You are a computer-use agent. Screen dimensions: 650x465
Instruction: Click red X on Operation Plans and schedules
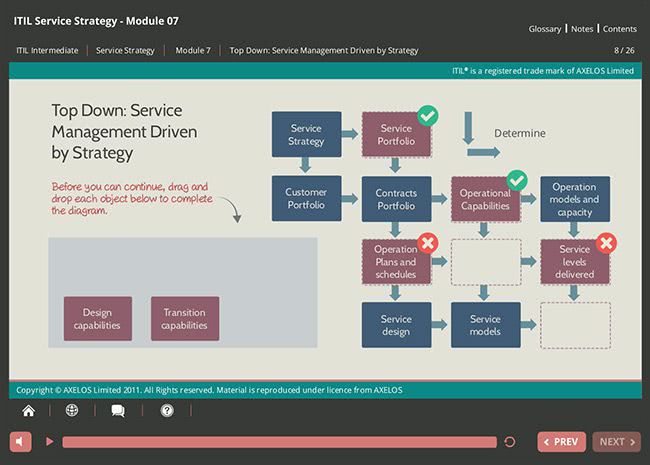[428, 243]
